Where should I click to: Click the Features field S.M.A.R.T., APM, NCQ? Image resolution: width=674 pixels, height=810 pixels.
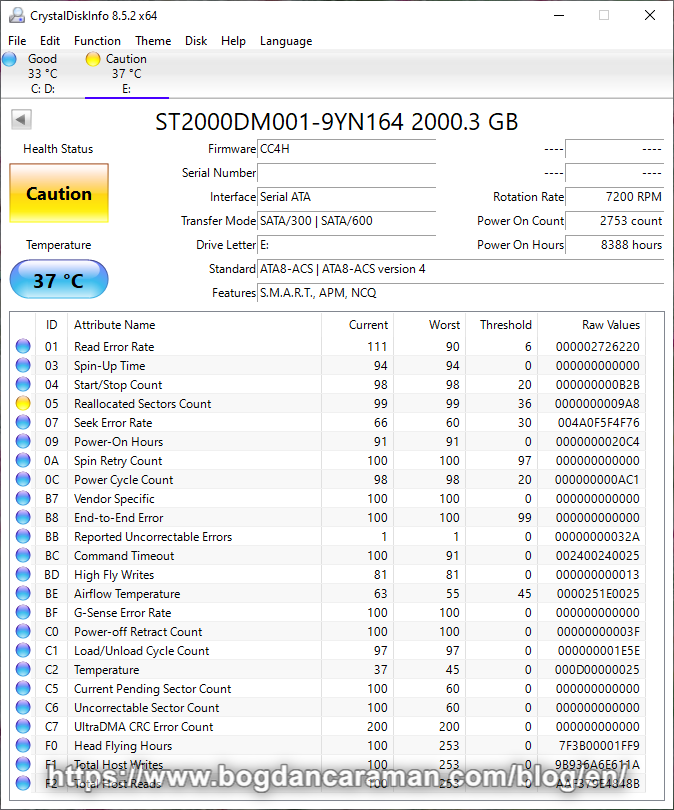pos(460,293)
